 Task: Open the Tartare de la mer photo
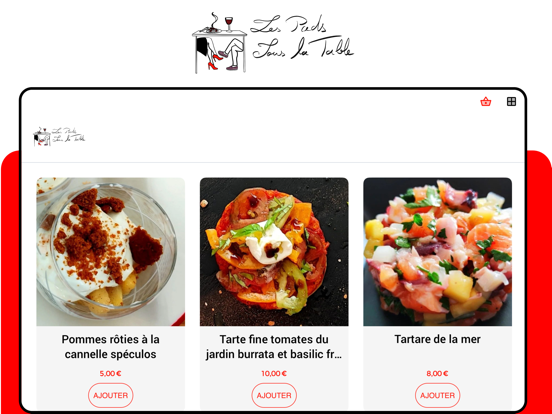(438, 252)
